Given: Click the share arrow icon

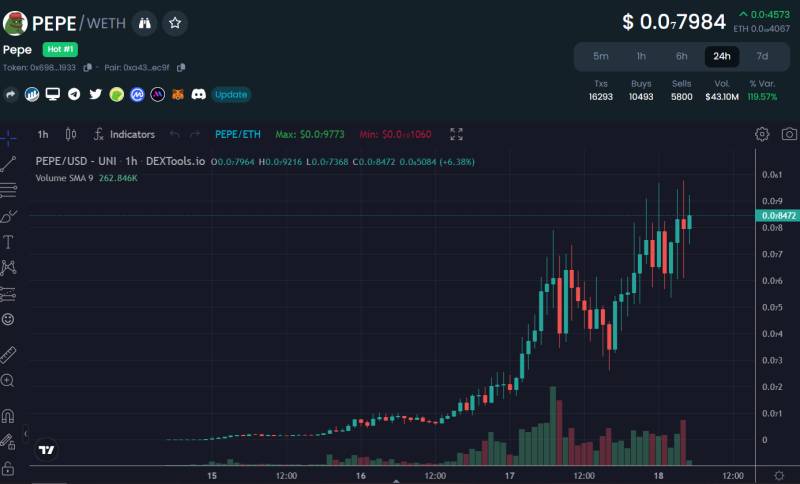Looking at the screenshot, I should (11, 94).
